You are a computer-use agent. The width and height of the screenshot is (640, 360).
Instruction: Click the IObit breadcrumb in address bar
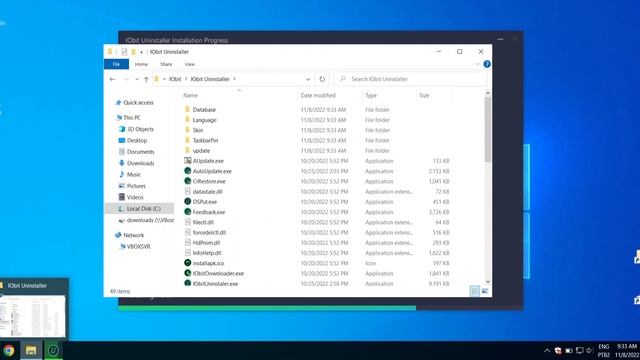pos(175,79)
